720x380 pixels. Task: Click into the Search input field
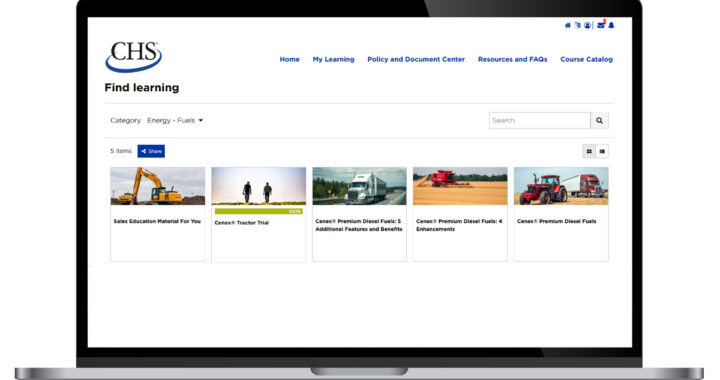click(x=540, y=120)
